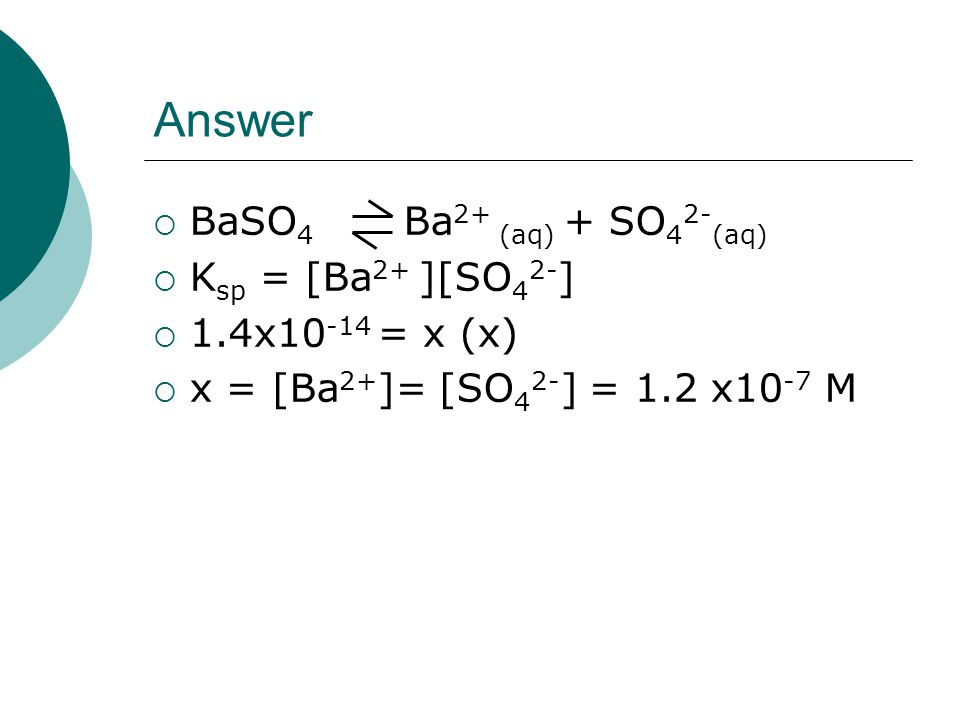
Task: Click the equilibrium double arrow symbol
Action: [372, 224]
